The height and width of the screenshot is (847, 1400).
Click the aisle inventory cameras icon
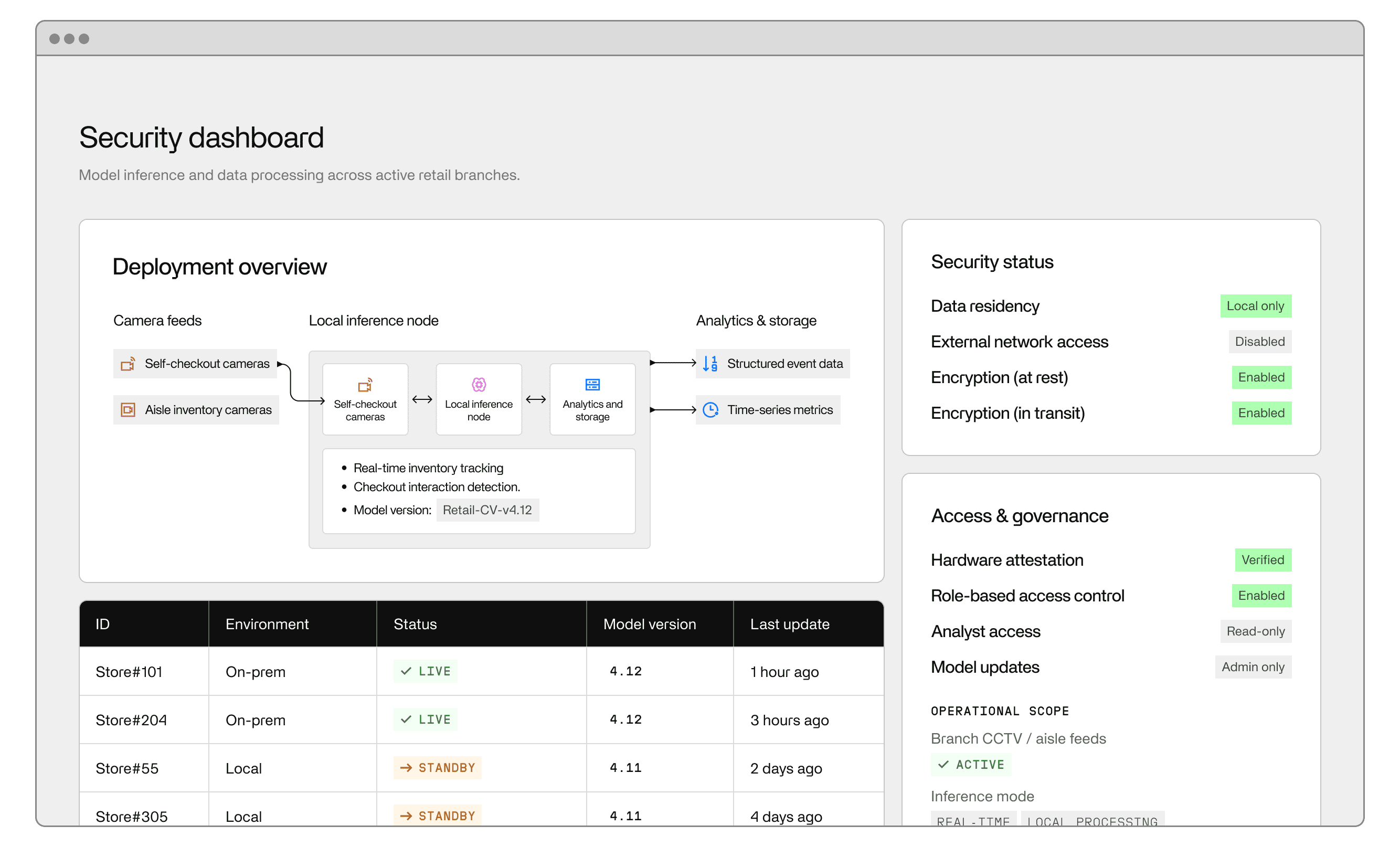(129, 409)
